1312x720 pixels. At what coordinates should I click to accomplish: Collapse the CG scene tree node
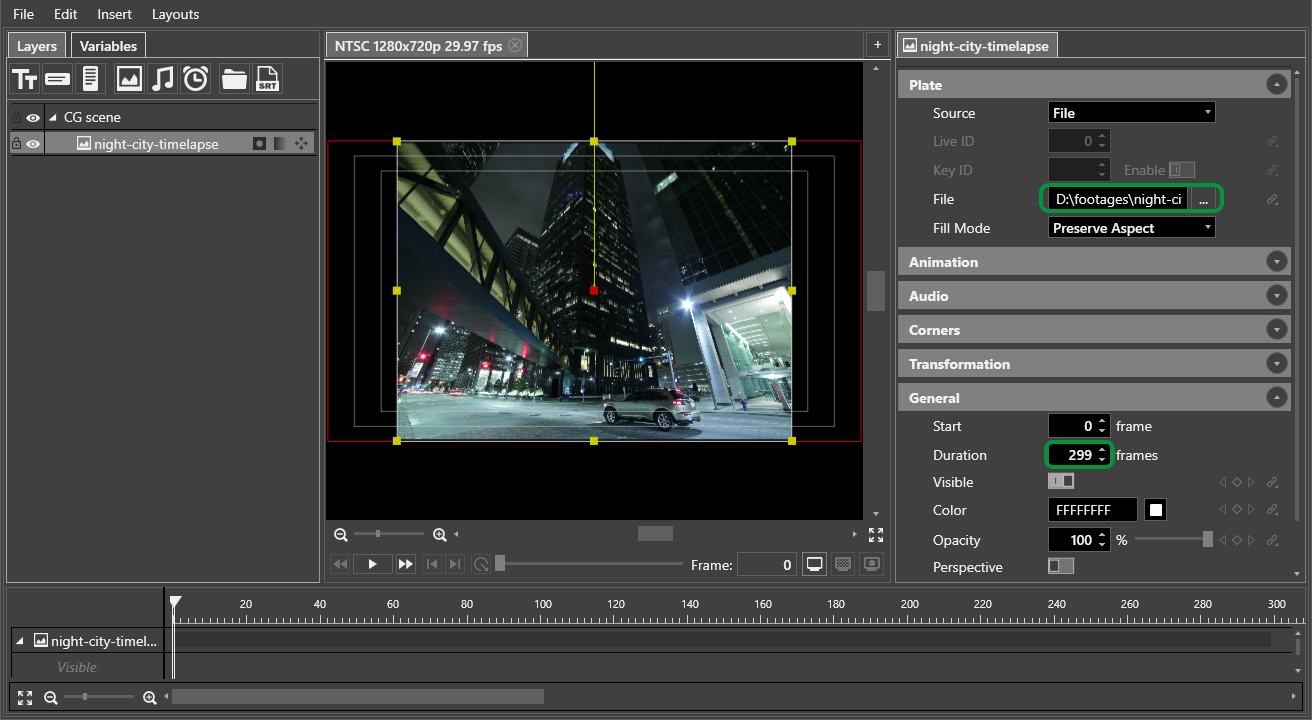coord(53,117)
